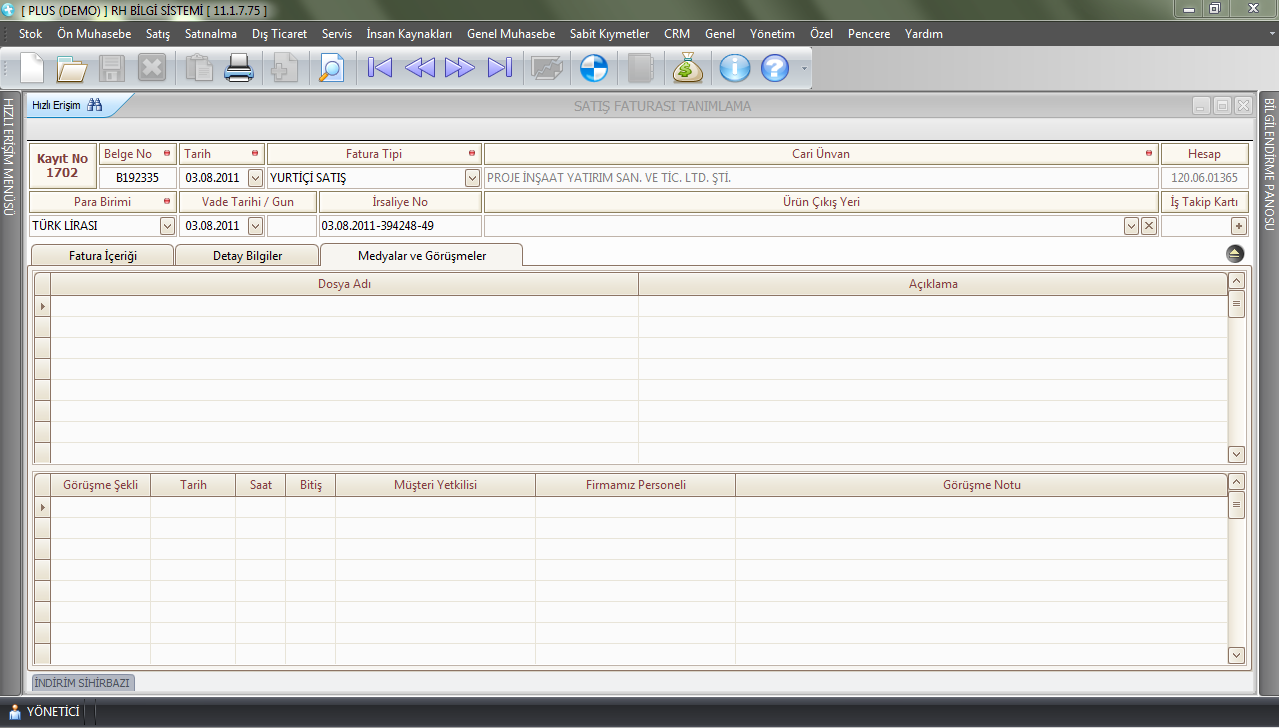Click the İNDİRİM SİHİRBAZI button

pyautogui.click(x=83, y=683)
